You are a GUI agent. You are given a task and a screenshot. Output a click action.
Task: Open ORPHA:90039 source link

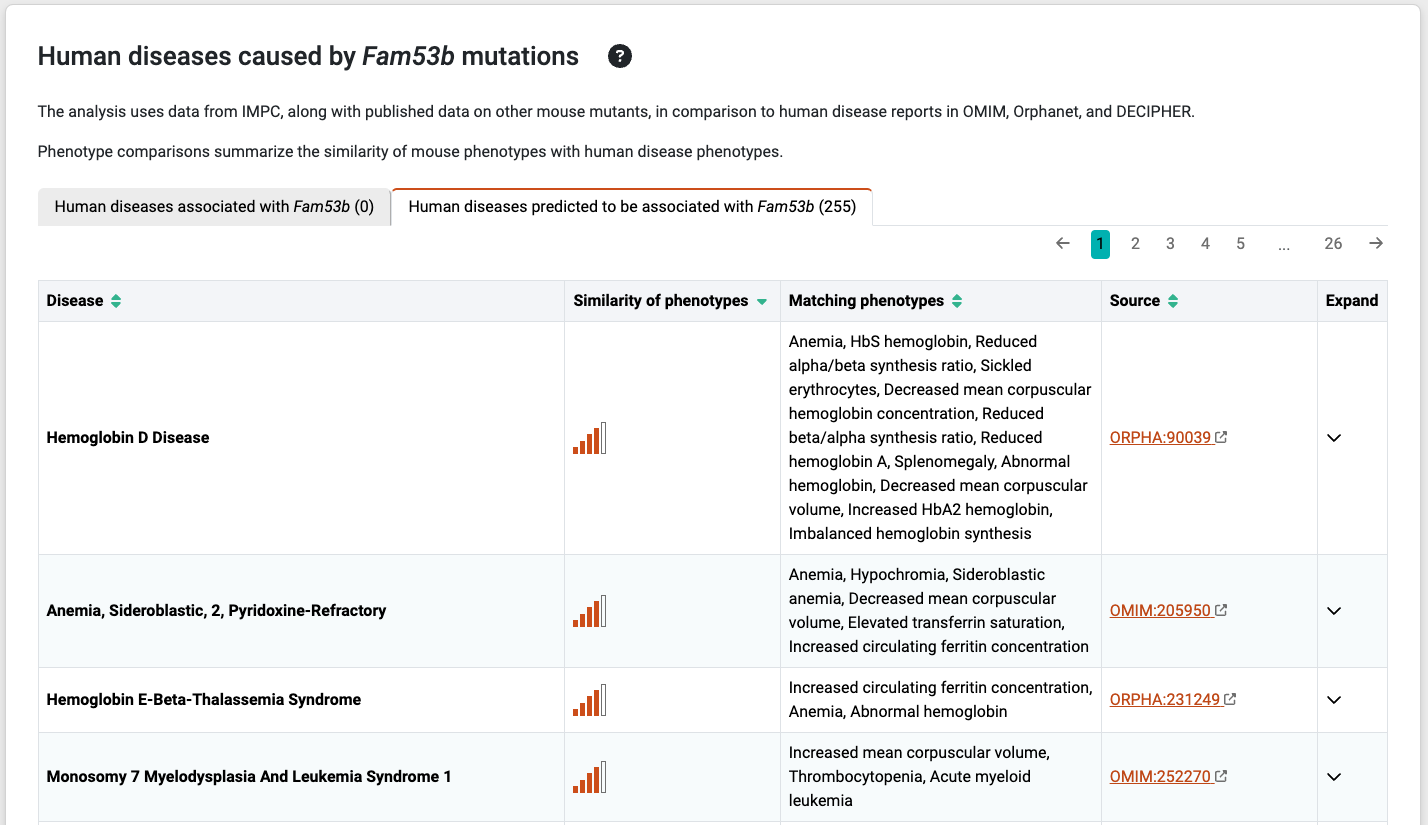pyautogui.click(x=1161, y=438)
